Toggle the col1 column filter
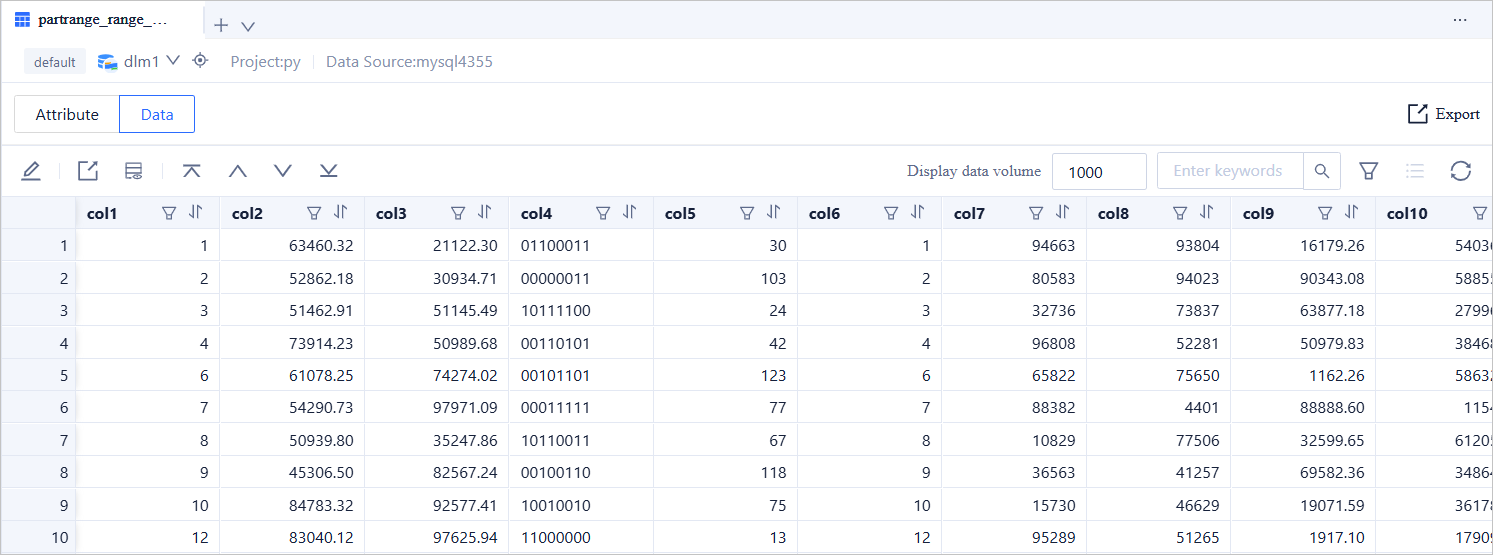1493x555 pixels. coord(169,213)
